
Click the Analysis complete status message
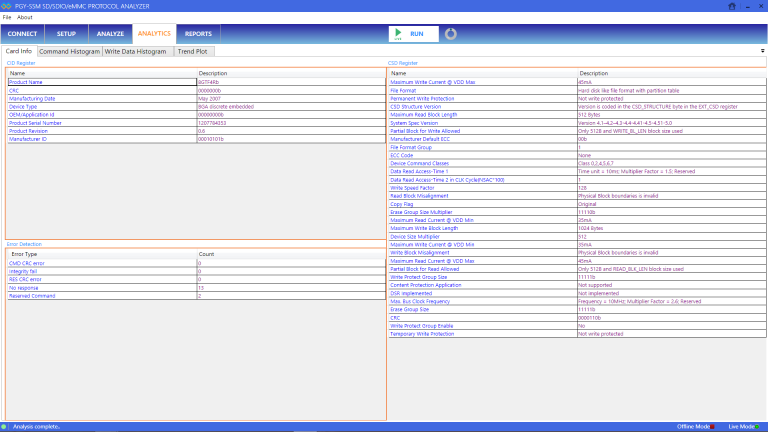click(36, 427)
